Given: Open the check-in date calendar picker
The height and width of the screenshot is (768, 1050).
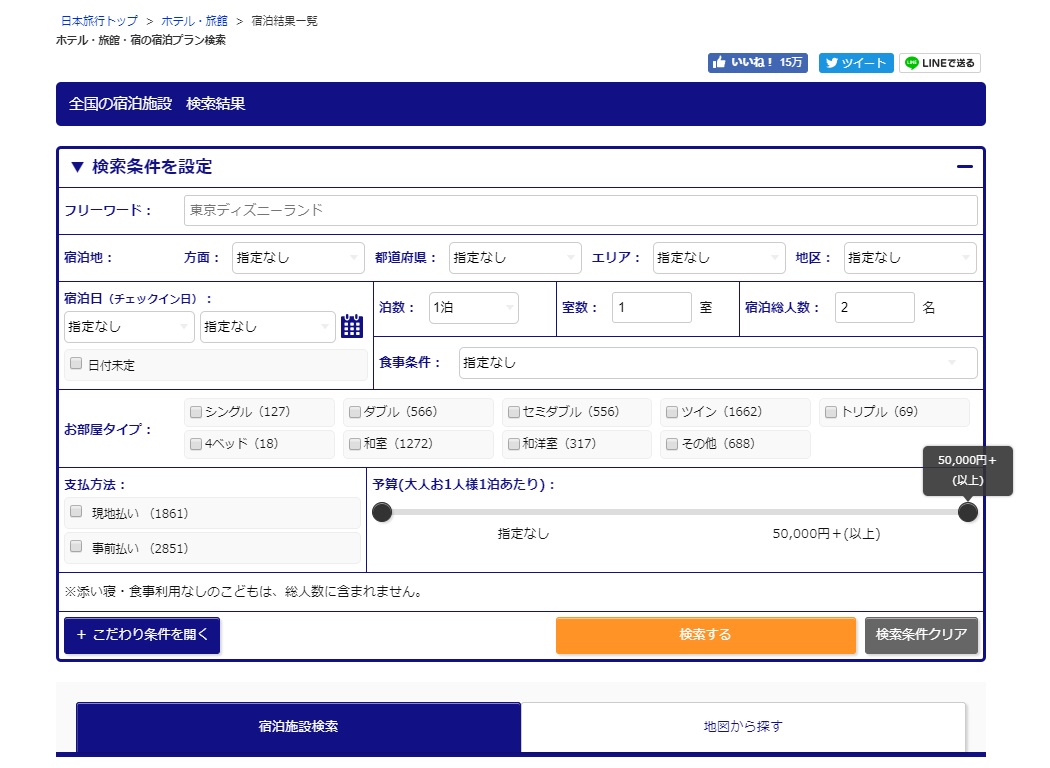Looking at the screenshot, I should pos(352,326).
